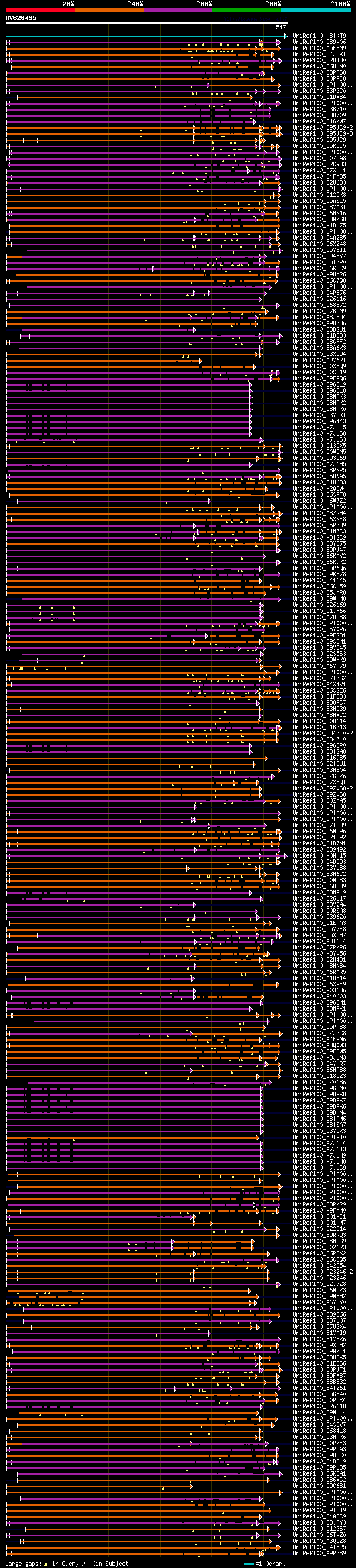Click the cyan alignment bar of UniRef100_A8IKT9

pos(147,36)
